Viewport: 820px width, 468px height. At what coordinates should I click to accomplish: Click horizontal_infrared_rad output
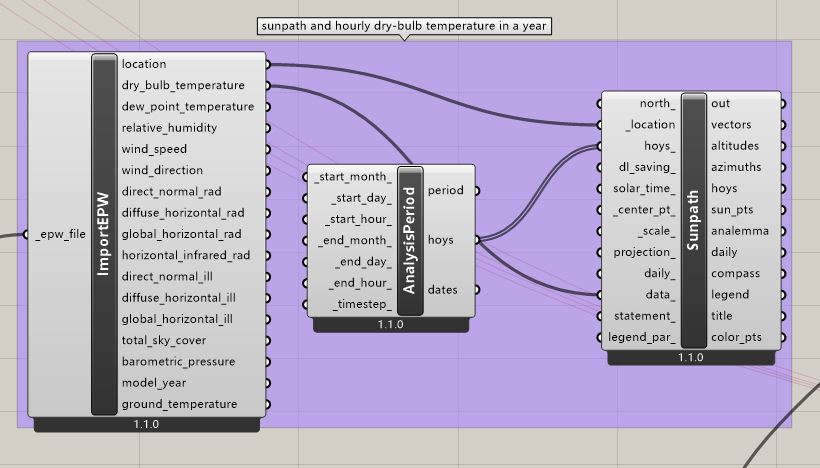[186, 255]
